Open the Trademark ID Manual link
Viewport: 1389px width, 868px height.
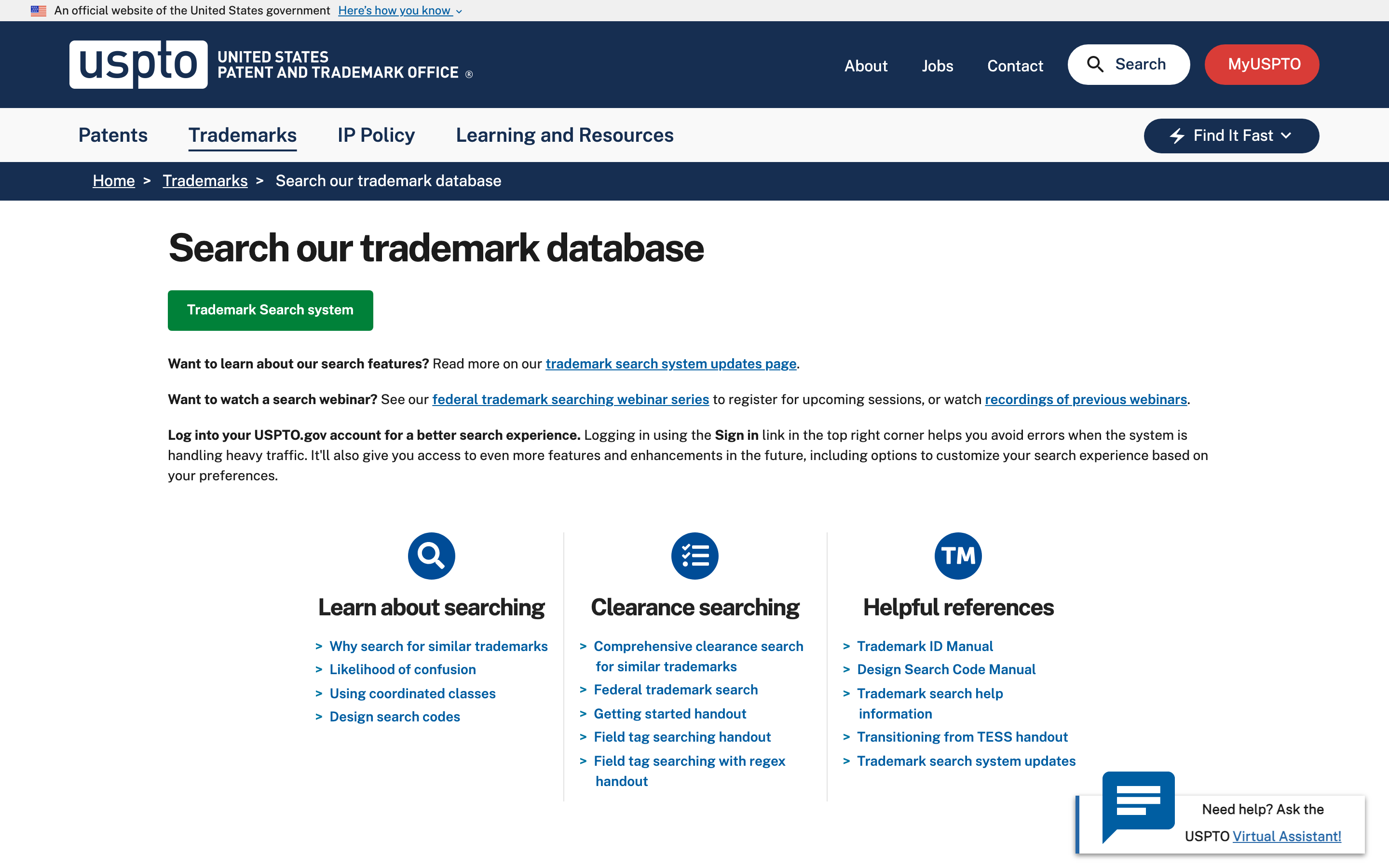pos(925,646)
